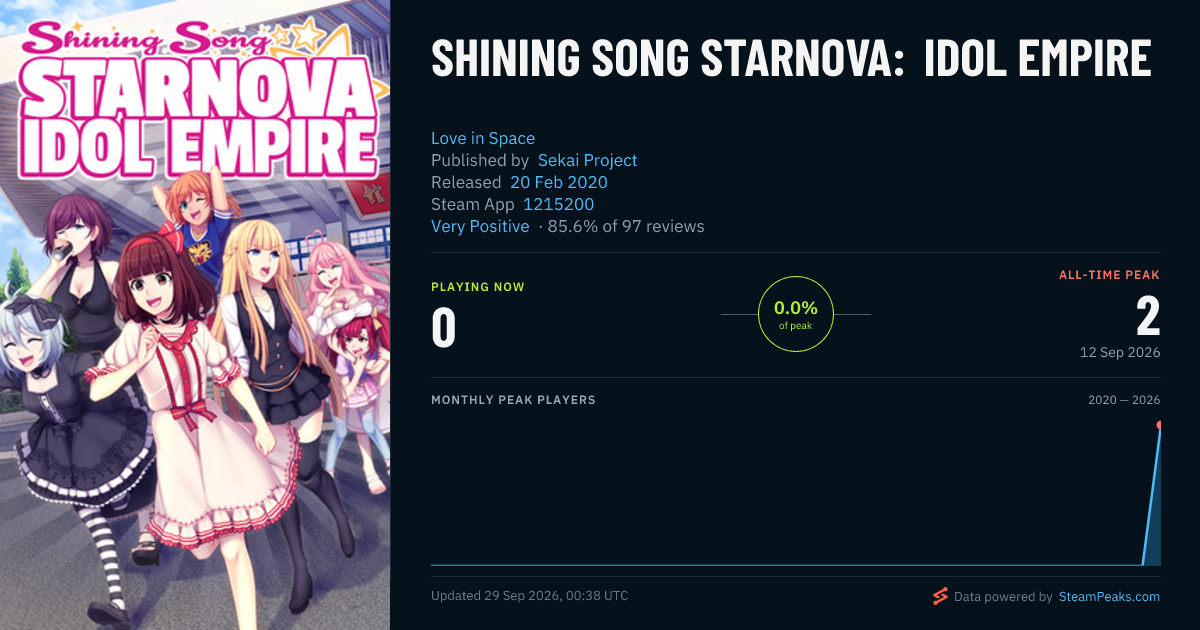Click the 85.6% of 97 reviews text
This screenshot has width=1200, height=630.
(626, 226)
